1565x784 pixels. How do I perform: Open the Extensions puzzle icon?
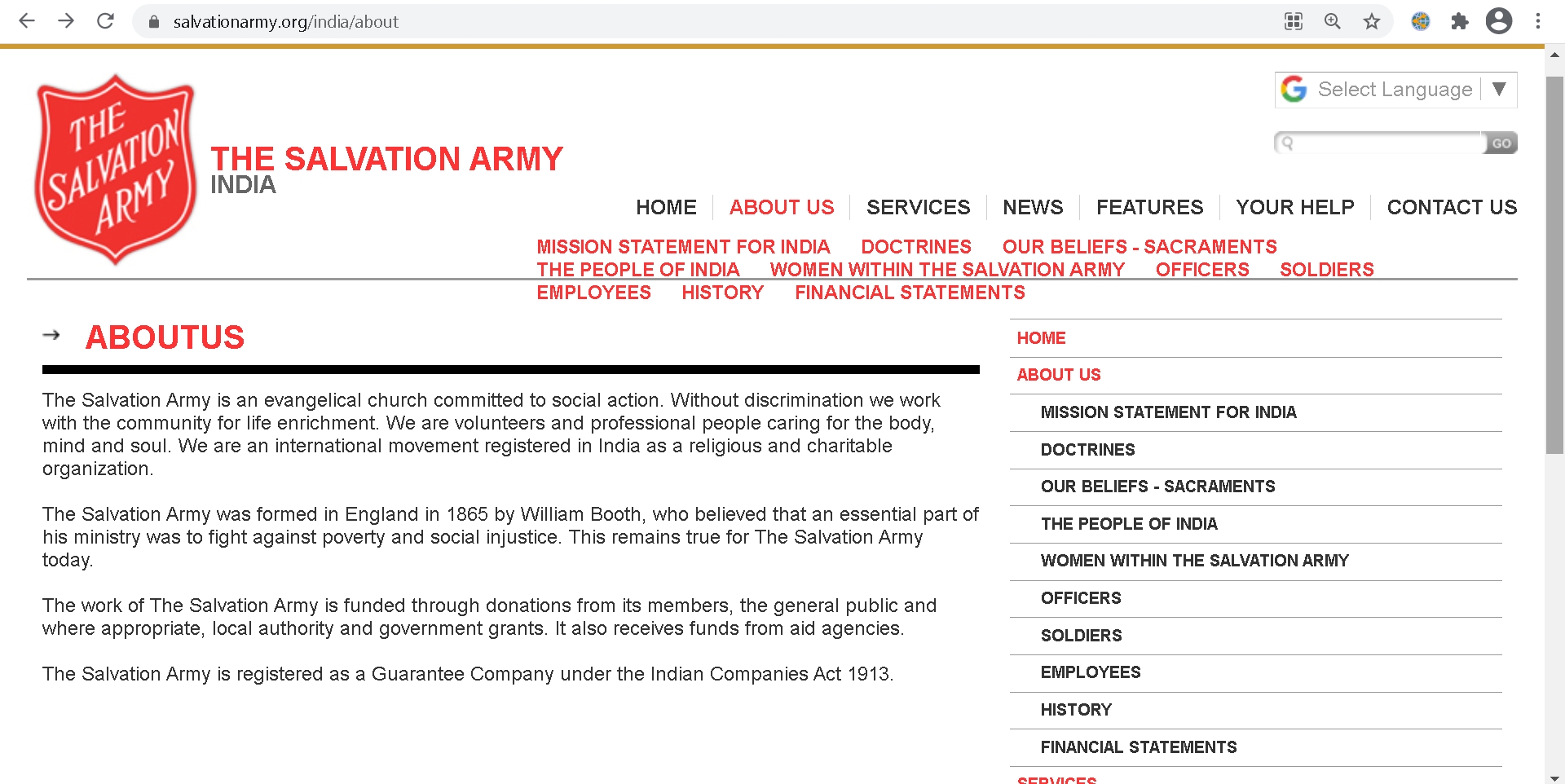[x=1460, y=21]
